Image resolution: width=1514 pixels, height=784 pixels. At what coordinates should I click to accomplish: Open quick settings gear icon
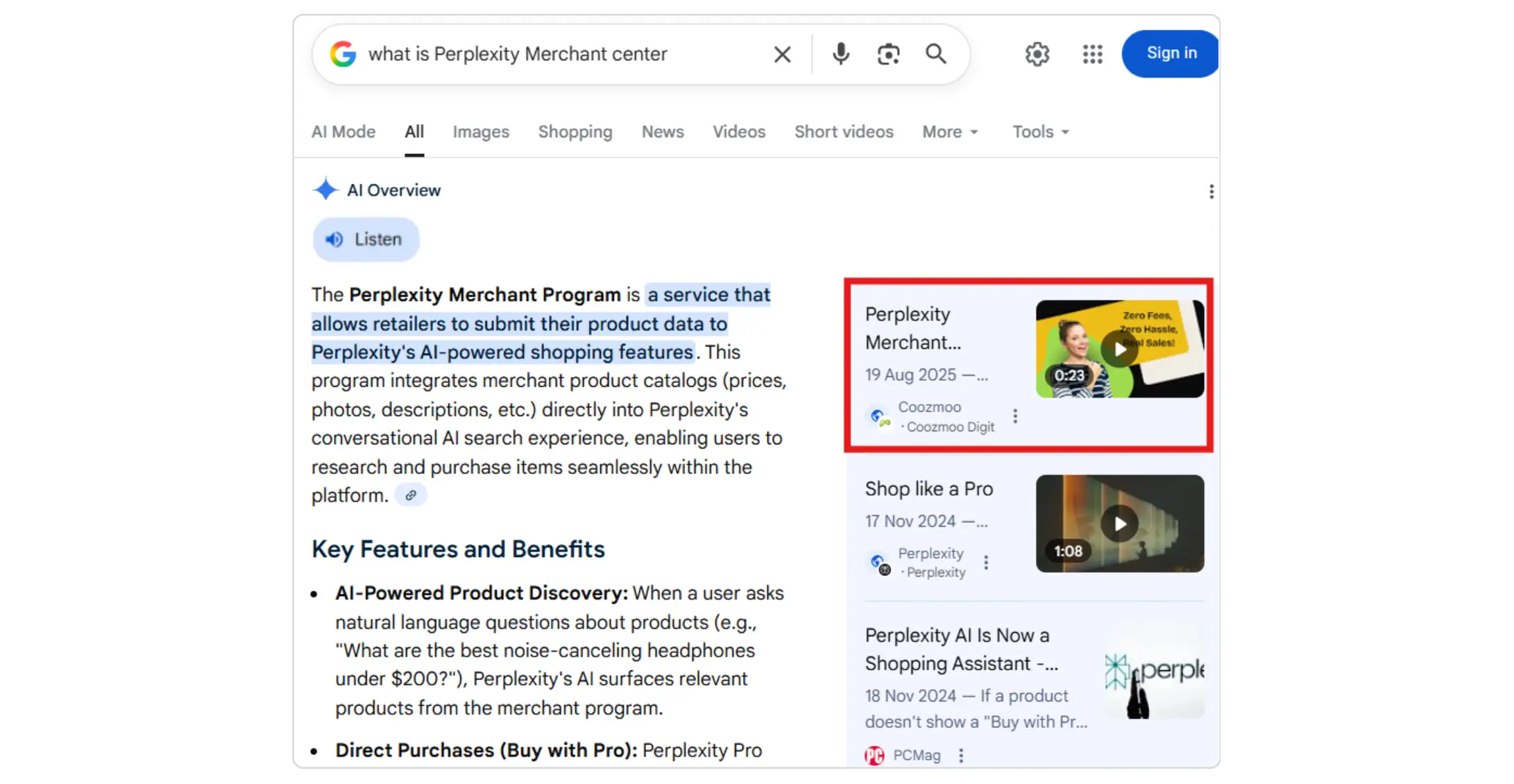tap(1037, 54)
